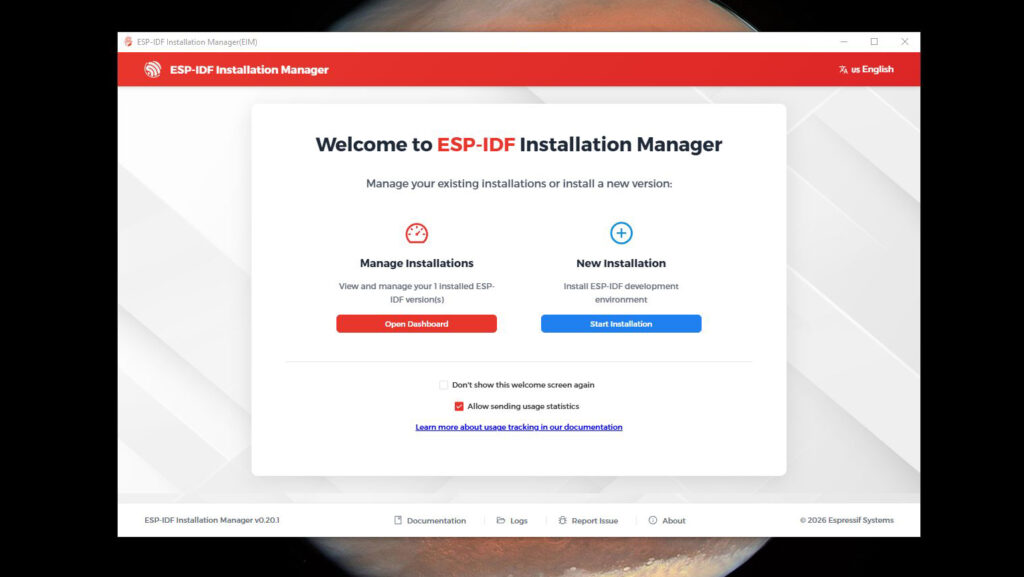Open the Report Issue footer link
The image size is (1024, 577).
pyautogui.click(x=588, y=520)
